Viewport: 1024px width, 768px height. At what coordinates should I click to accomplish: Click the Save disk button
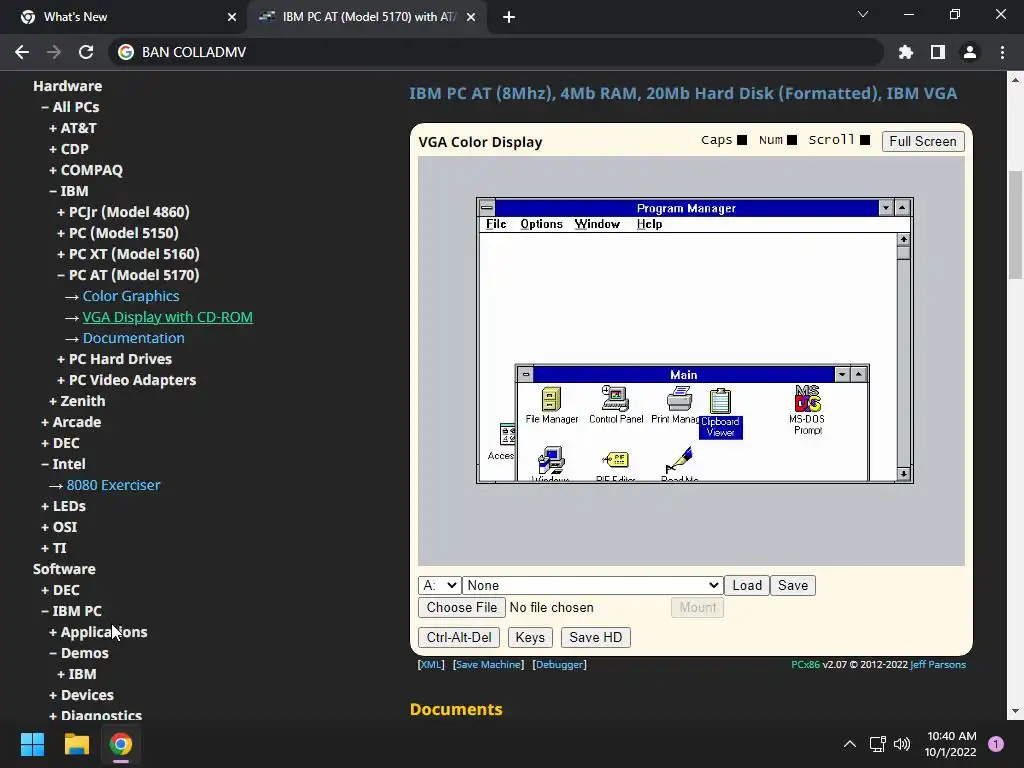tap(793, 585)
